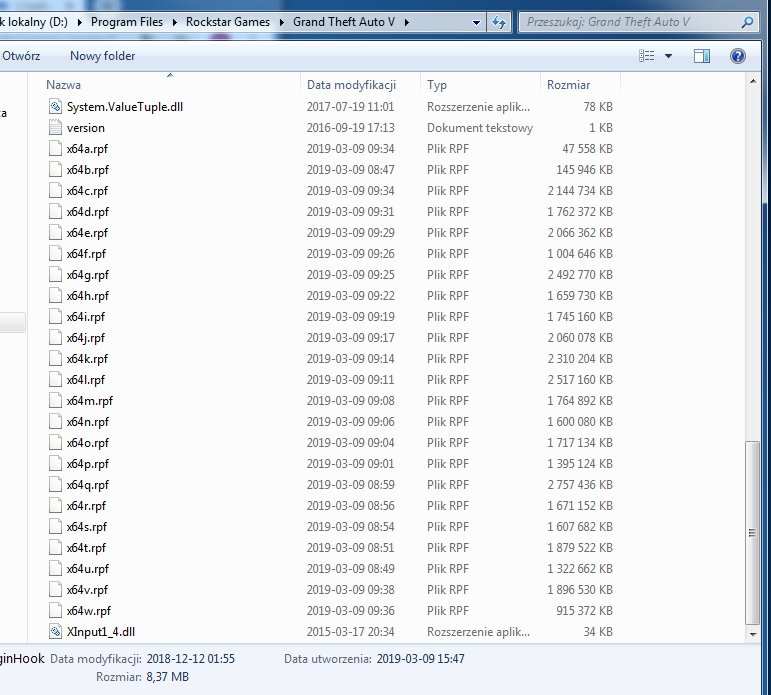The width and height of the screenshot is (771, 695).
Task: Go to Program Files in address bar
Action: 127,22
